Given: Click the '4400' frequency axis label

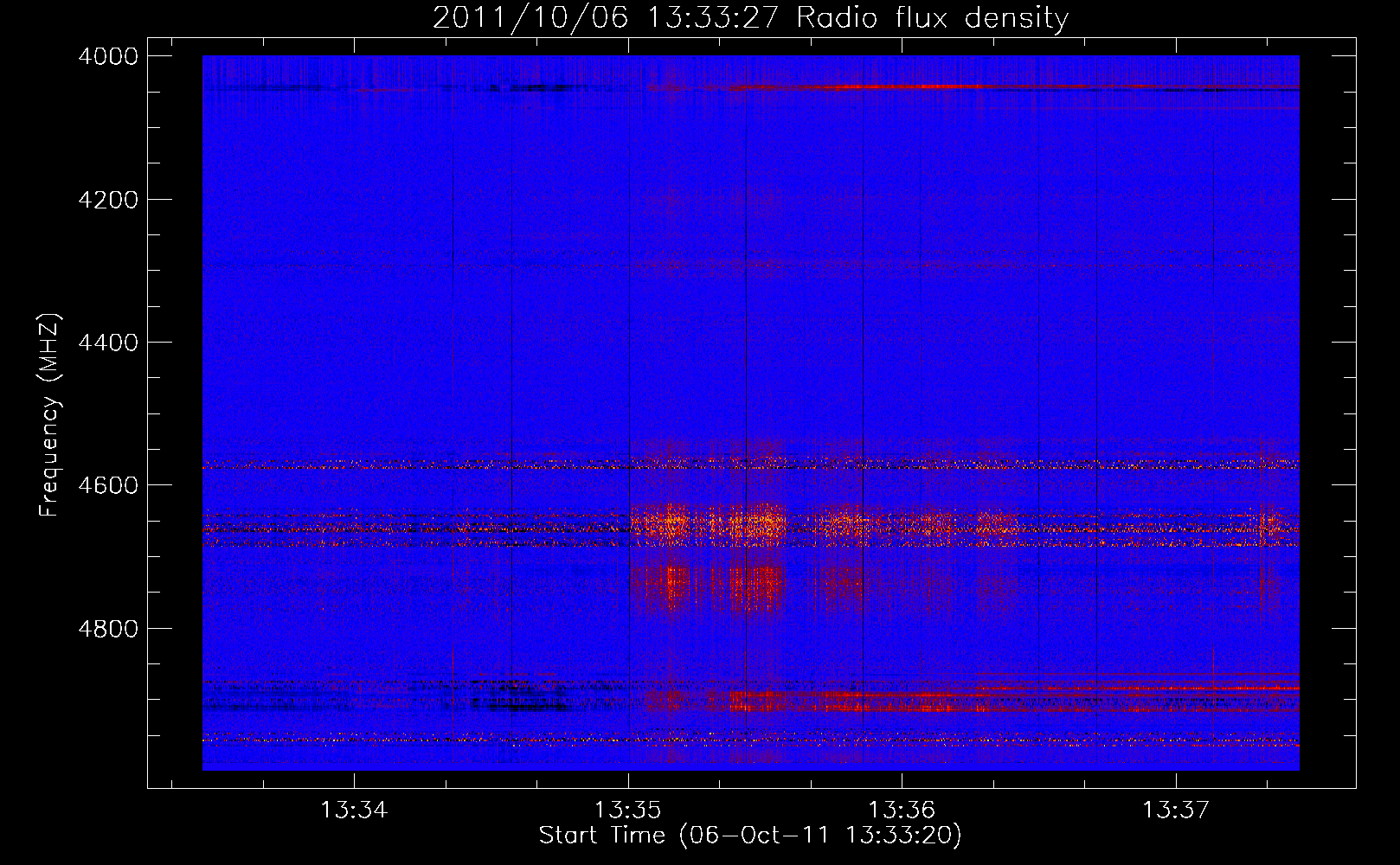Looking at the screenshot, I should (x=108, y=343).
